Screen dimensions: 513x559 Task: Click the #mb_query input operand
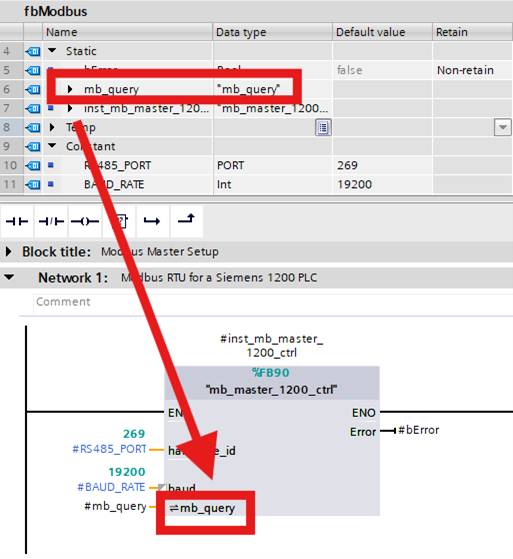116,506
